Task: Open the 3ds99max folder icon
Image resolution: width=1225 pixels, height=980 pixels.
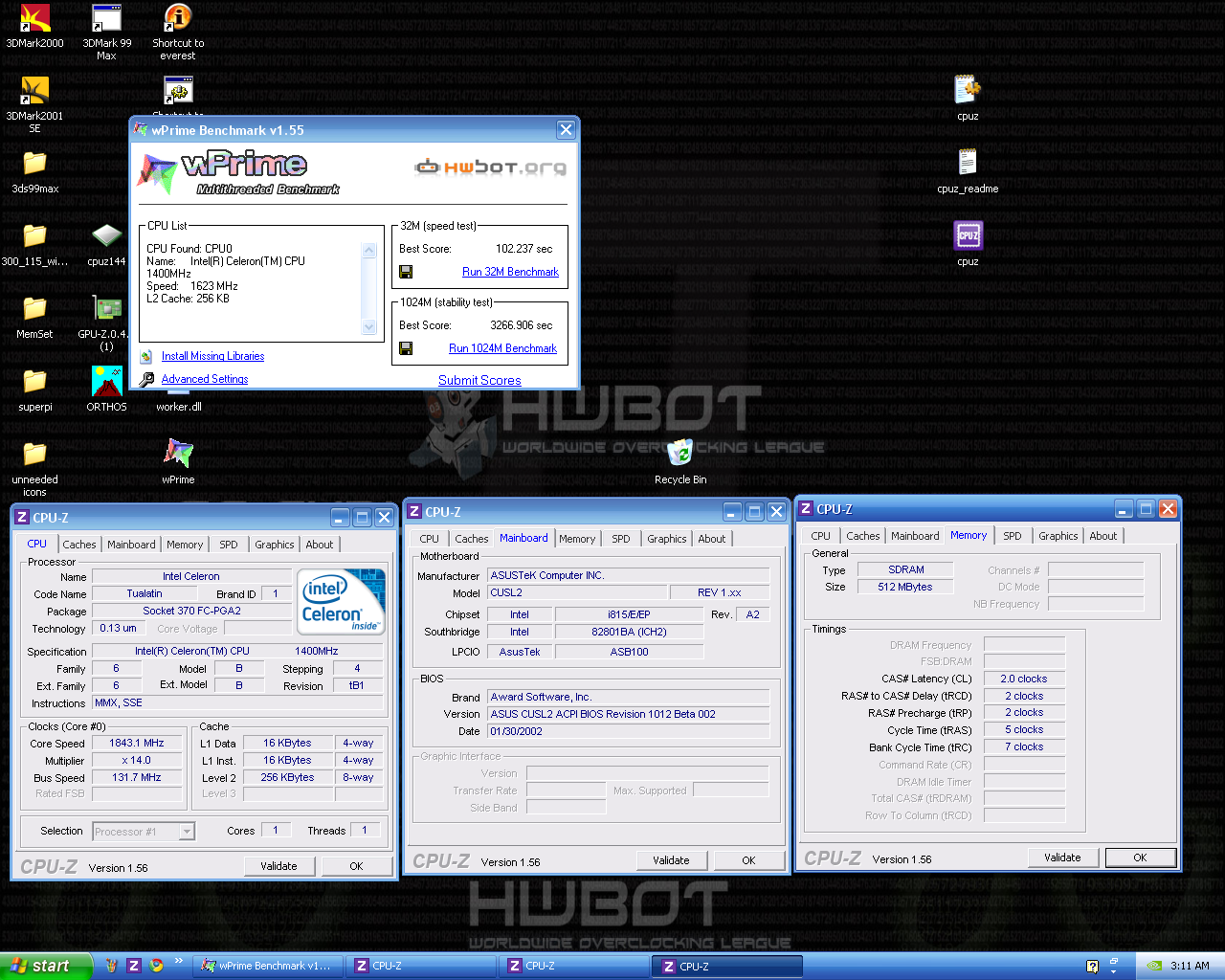Action: coord(34,164)
